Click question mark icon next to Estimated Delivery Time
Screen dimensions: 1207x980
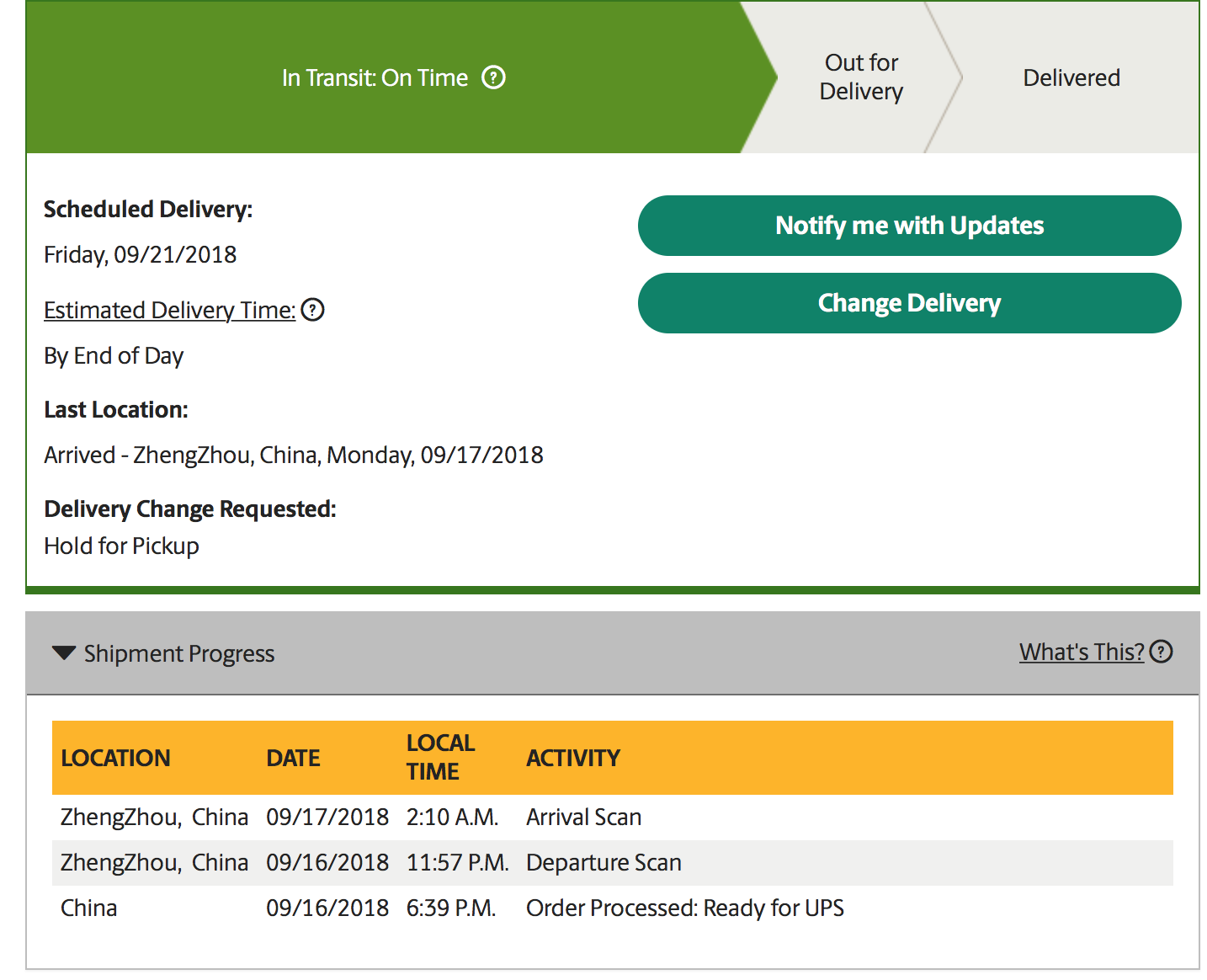(313, 311)
